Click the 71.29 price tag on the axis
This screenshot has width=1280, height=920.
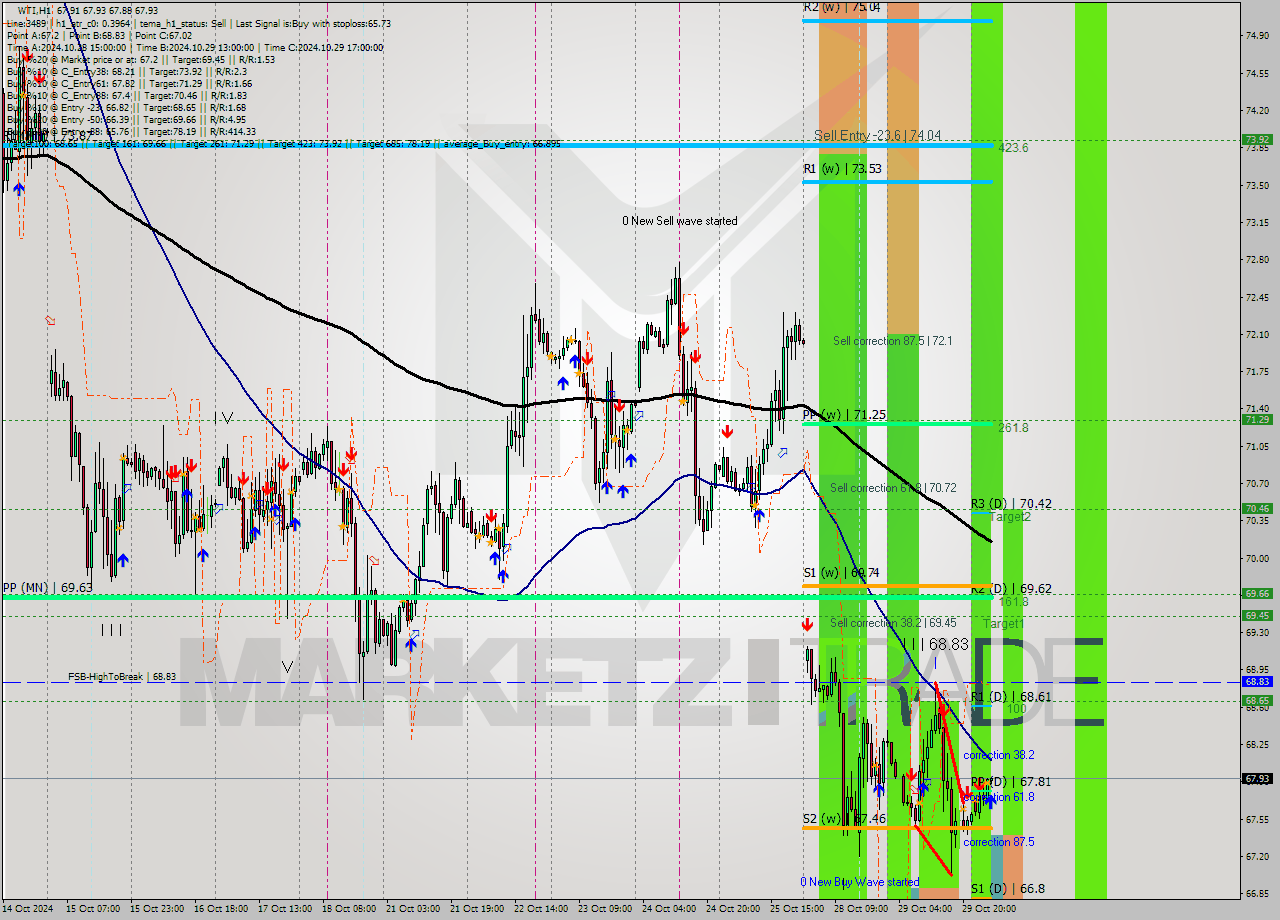(x=1257, y=420)
